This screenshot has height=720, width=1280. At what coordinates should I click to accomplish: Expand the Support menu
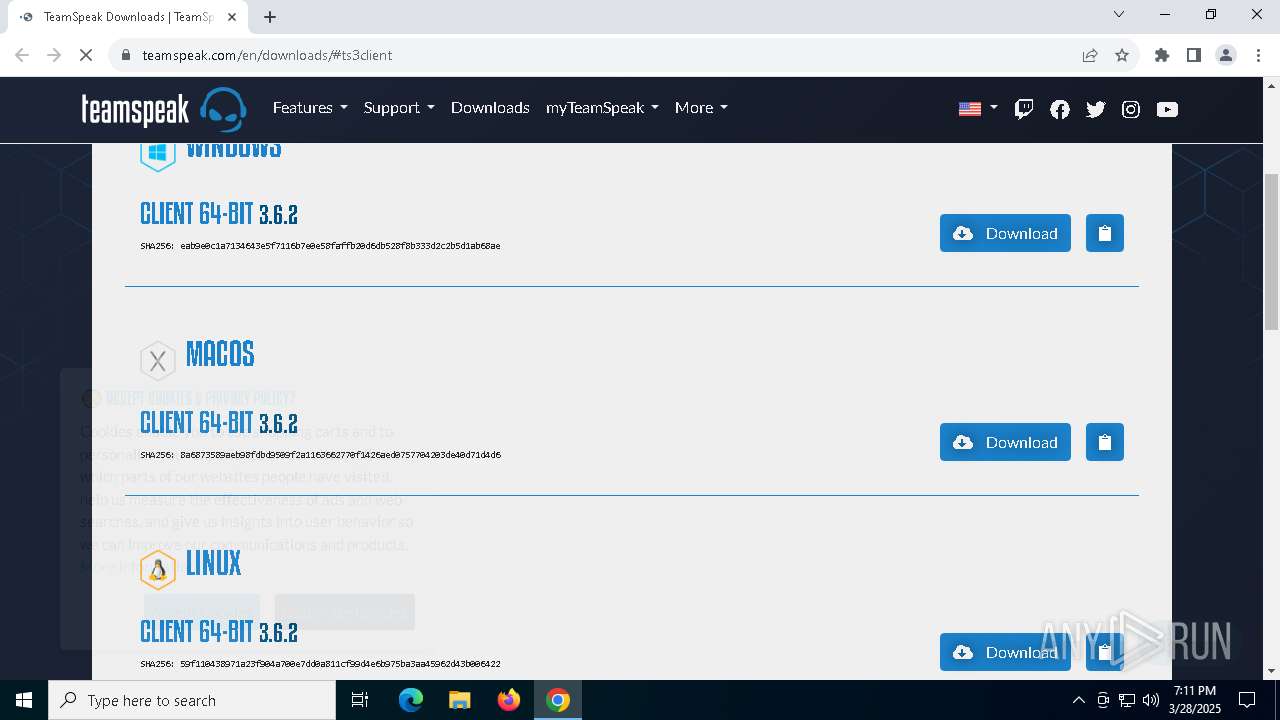click(x=399, y=107)
